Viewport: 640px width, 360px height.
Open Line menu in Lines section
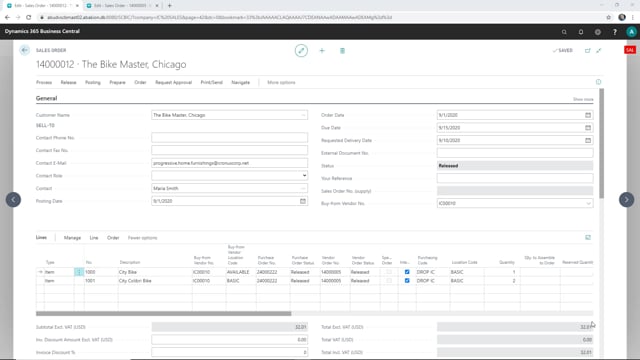click(94, 238)
